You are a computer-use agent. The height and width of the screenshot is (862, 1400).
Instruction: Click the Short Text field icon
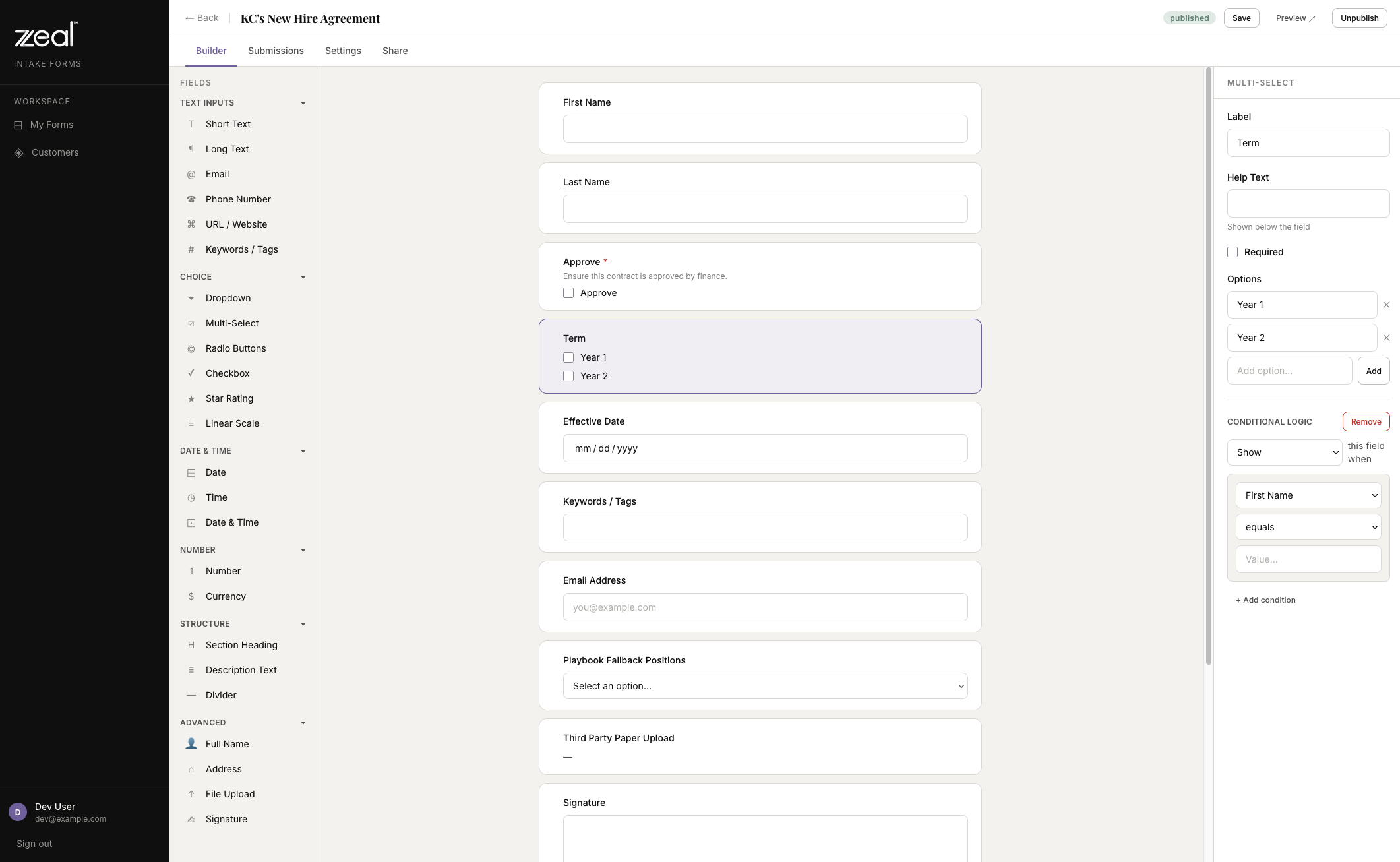(191, 124)
